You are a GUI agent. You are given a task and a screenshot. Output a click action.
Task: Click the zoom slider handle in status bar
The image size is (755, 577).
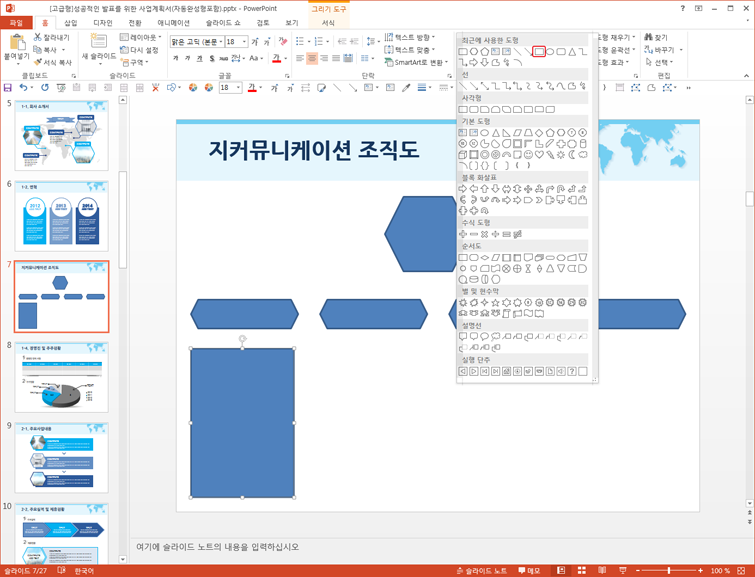[669, 571]
